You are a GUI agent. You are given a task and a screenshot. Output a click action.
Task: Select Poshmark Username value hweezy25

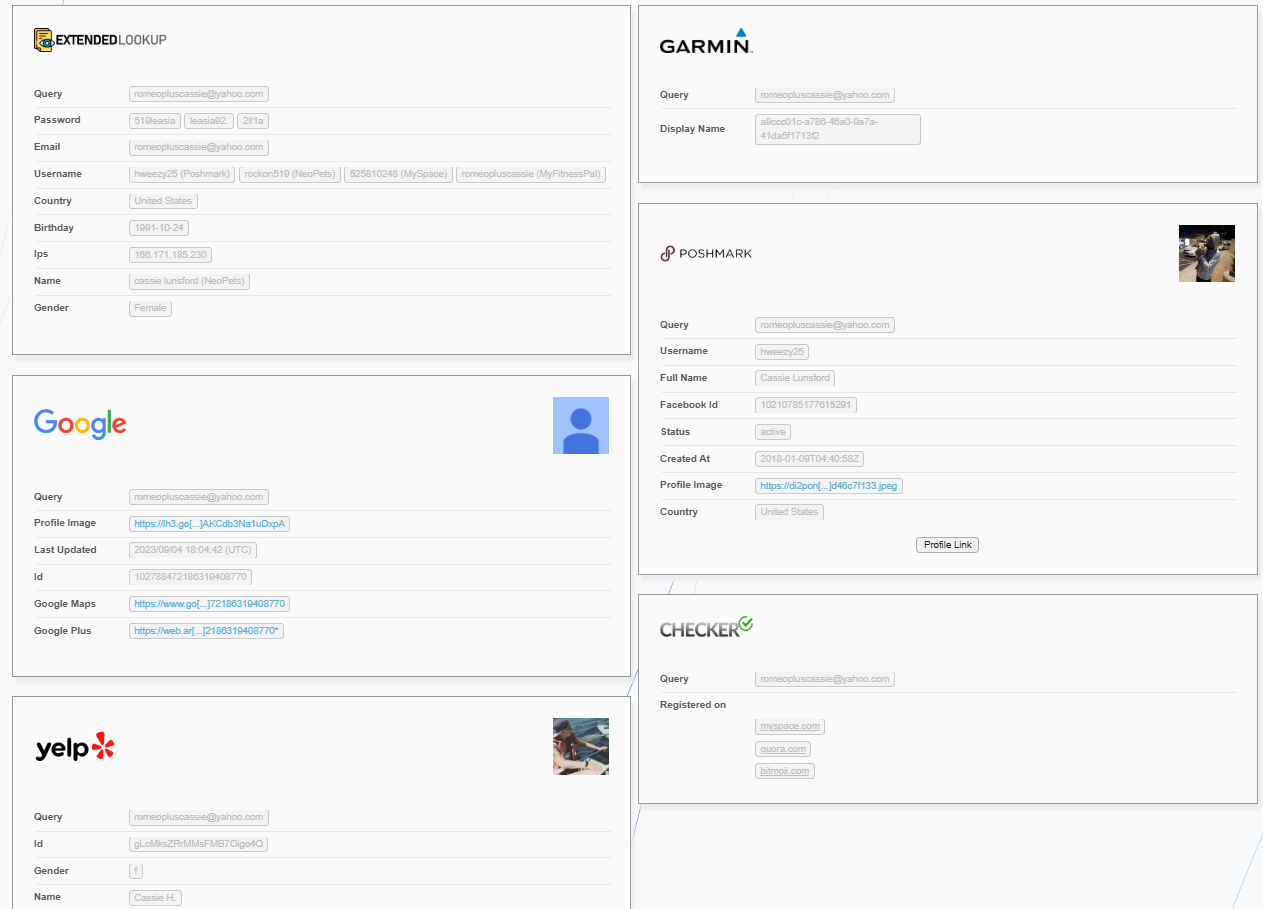click(782, 352)
